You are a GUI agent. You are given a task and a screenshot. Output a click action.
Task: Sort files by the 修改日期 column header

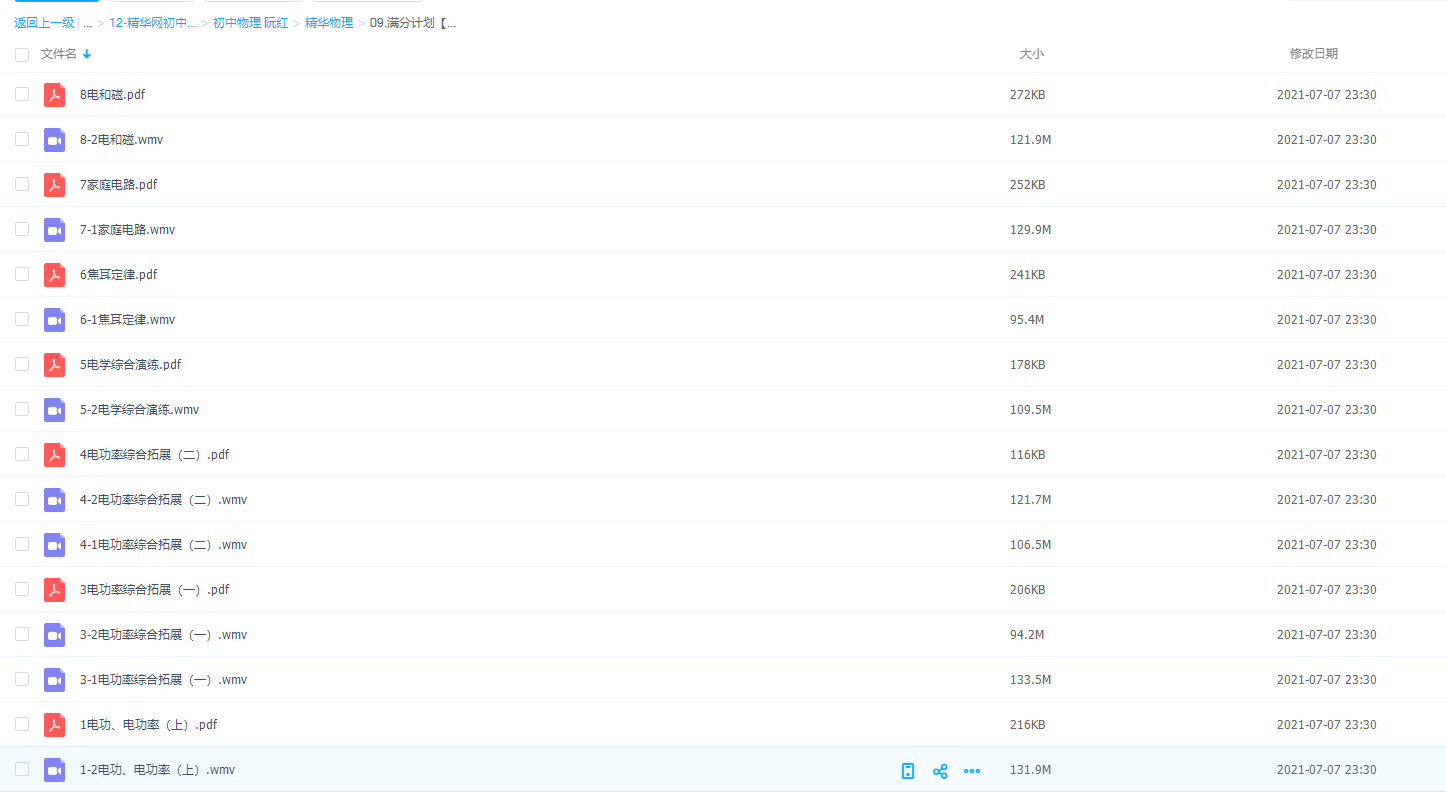[1313, 54]
